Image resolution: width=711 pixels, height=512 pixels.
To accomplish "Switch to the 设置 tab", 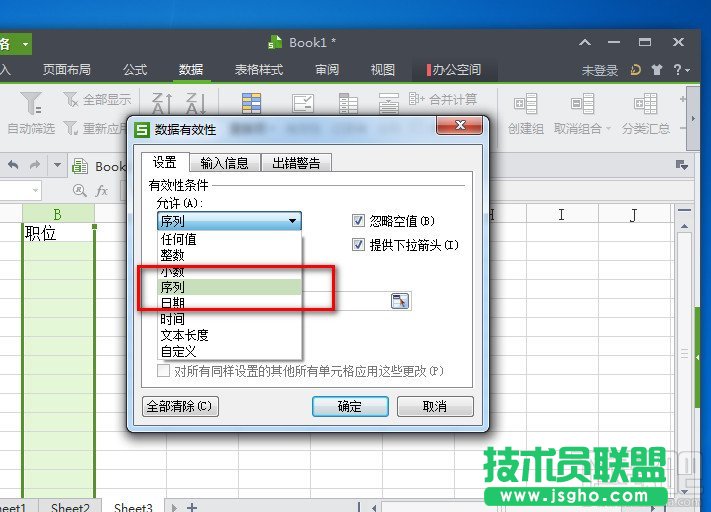I will (x=165, y=162).
